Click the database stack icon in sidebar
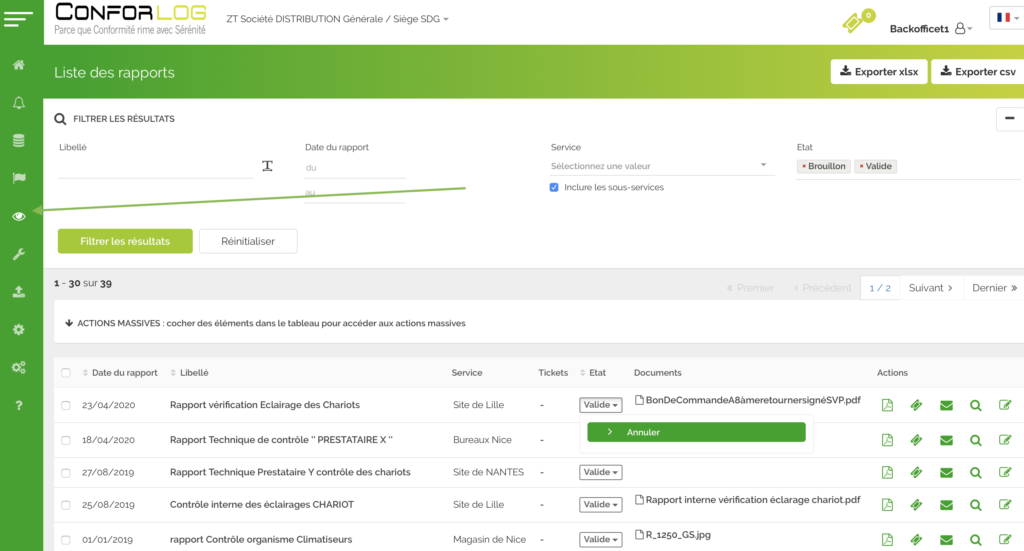 [18, 141]
